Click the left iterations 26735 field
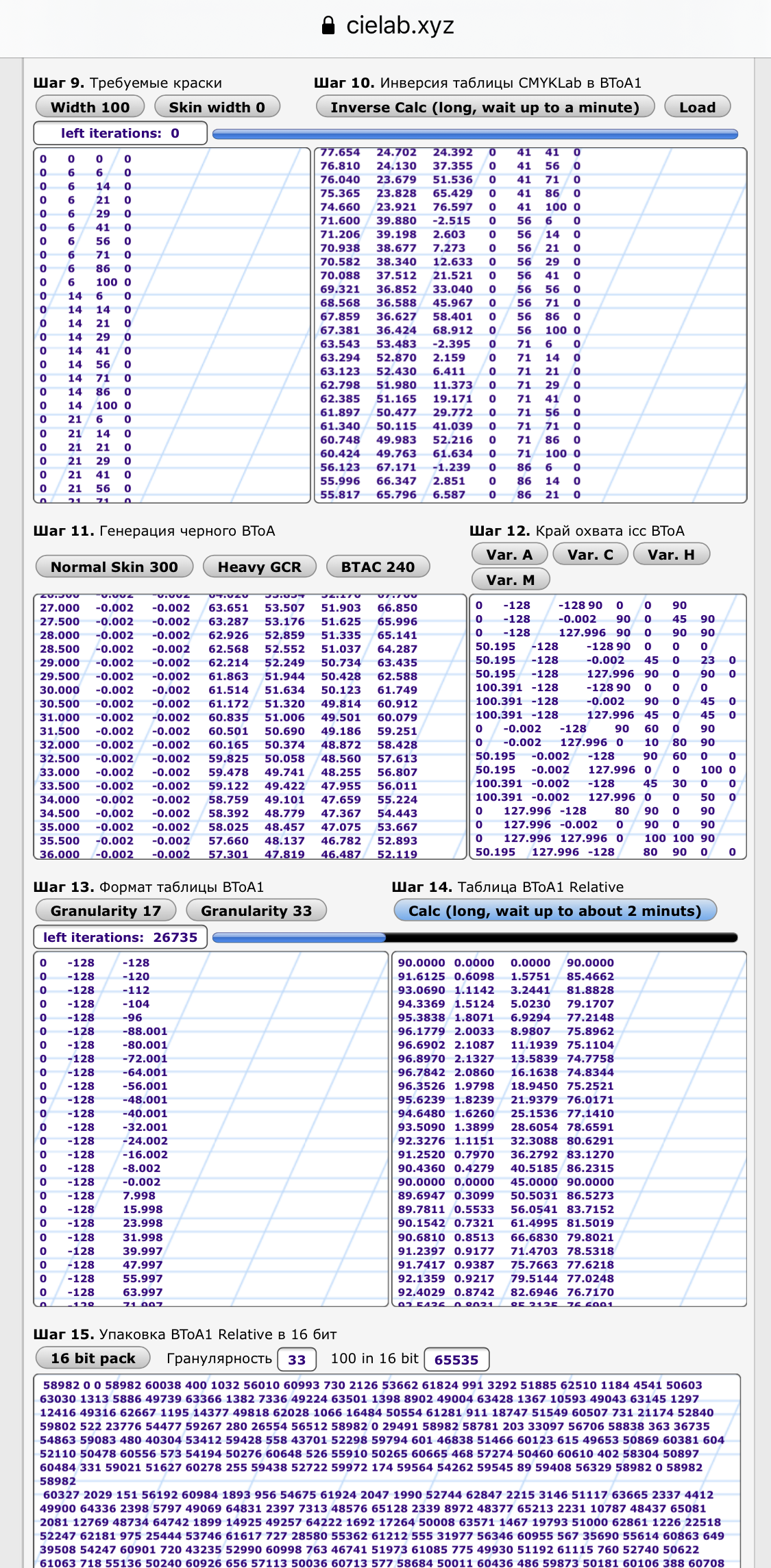Image resolution: width=771 pixels, height=1568 pixels. [120, 937]
